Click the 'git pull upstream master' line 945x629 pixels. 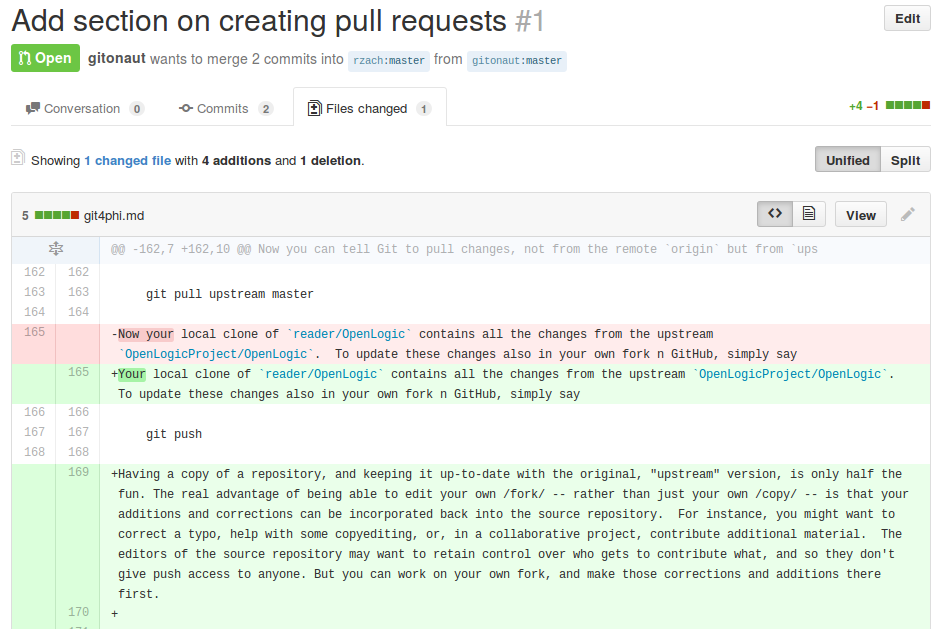(x=230, y=294)
